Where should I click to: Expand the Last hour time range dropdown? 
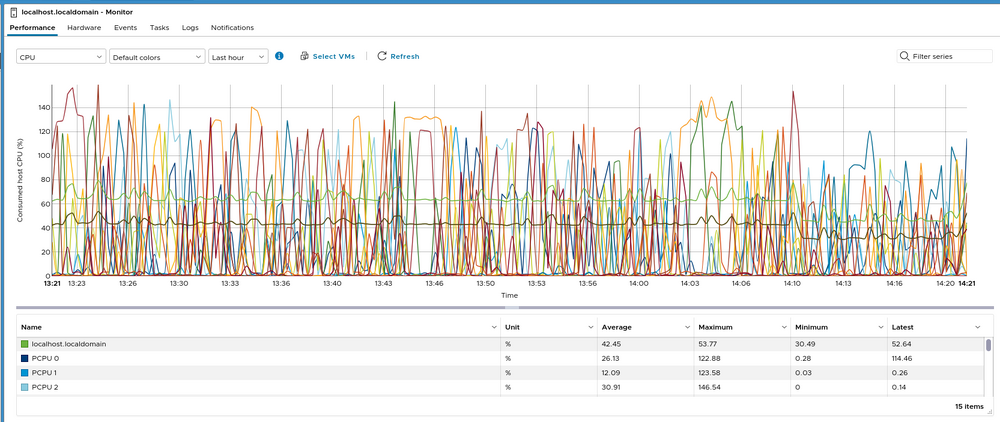[238, 57]
